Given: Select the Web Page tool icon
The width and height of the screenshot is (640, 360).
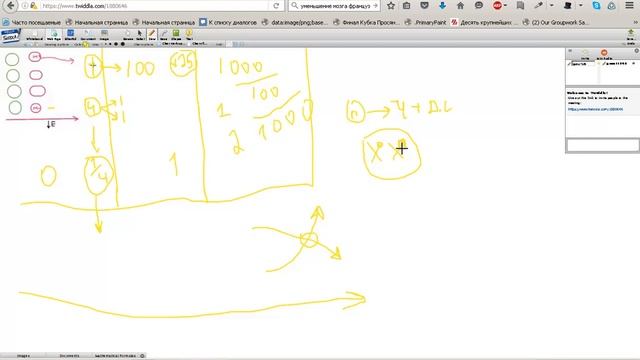Looking at the screenshot, I should coord(54,35).
